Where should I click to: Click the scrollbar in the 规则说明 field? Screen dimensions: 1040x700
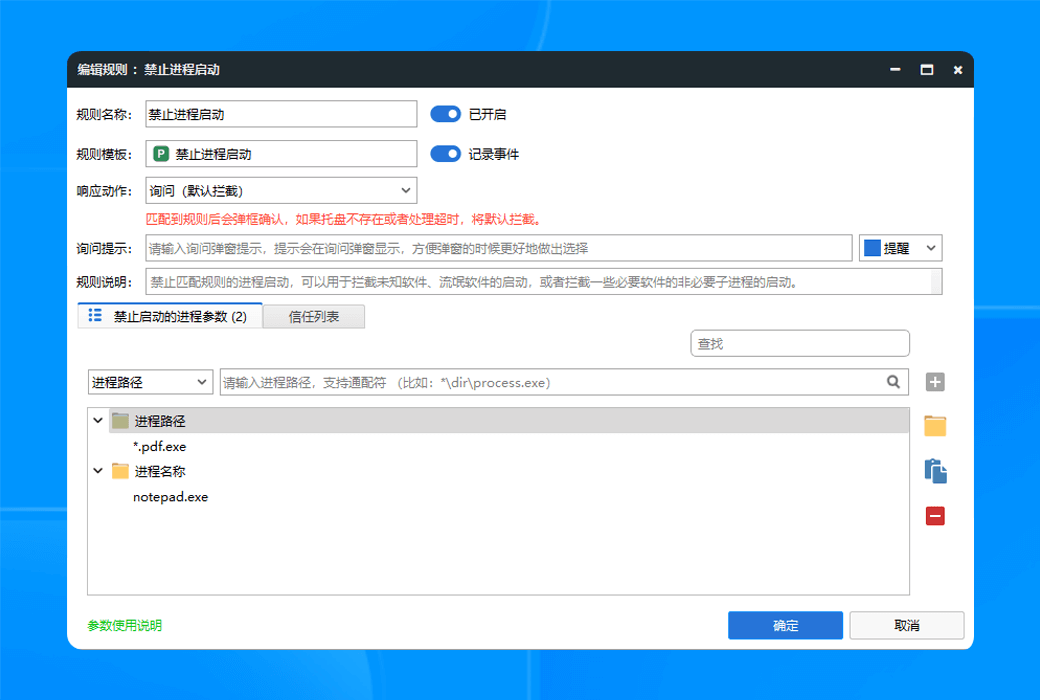tap(937, 282)
